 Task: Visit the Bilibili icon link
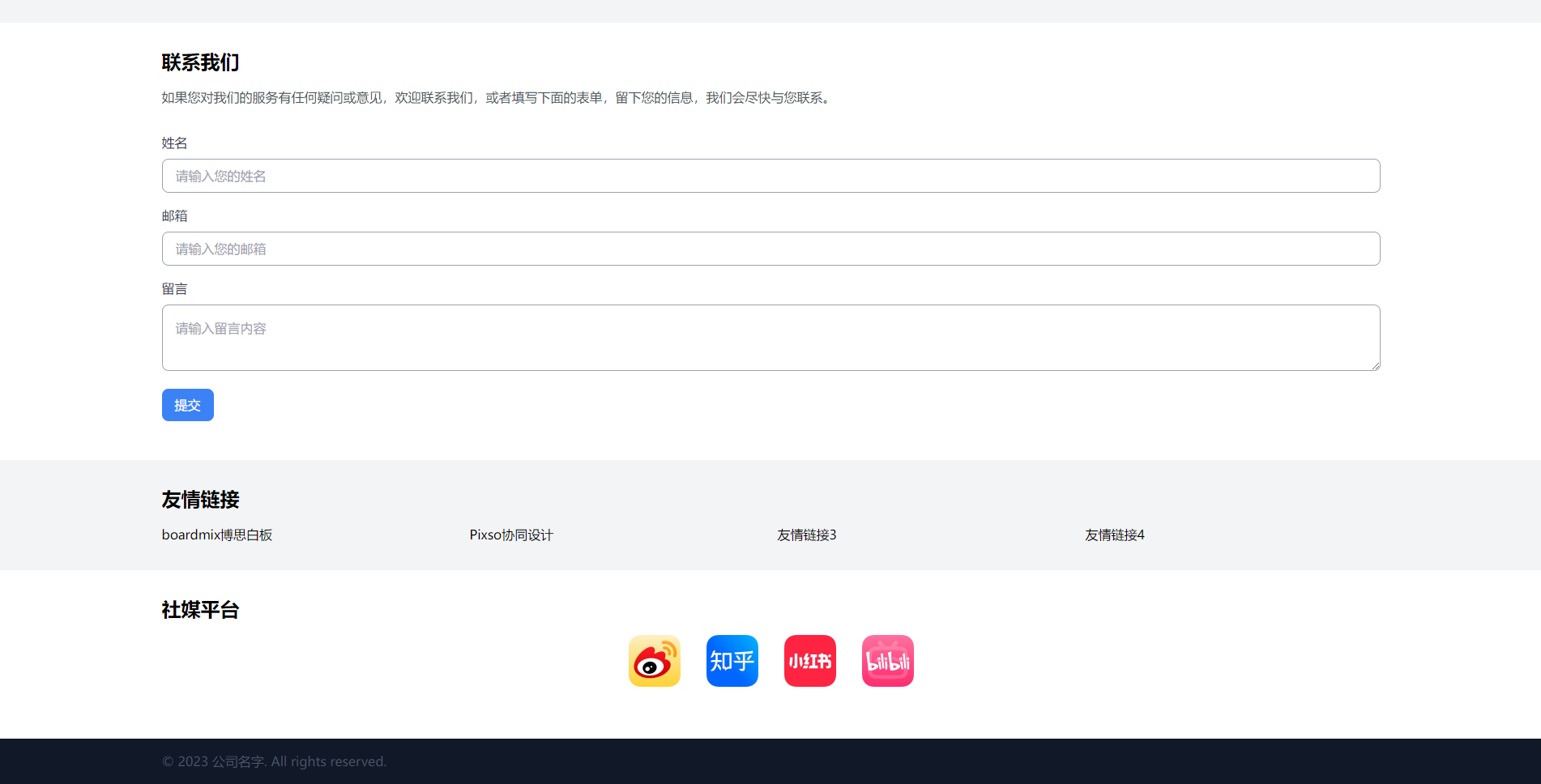[887, 661]
